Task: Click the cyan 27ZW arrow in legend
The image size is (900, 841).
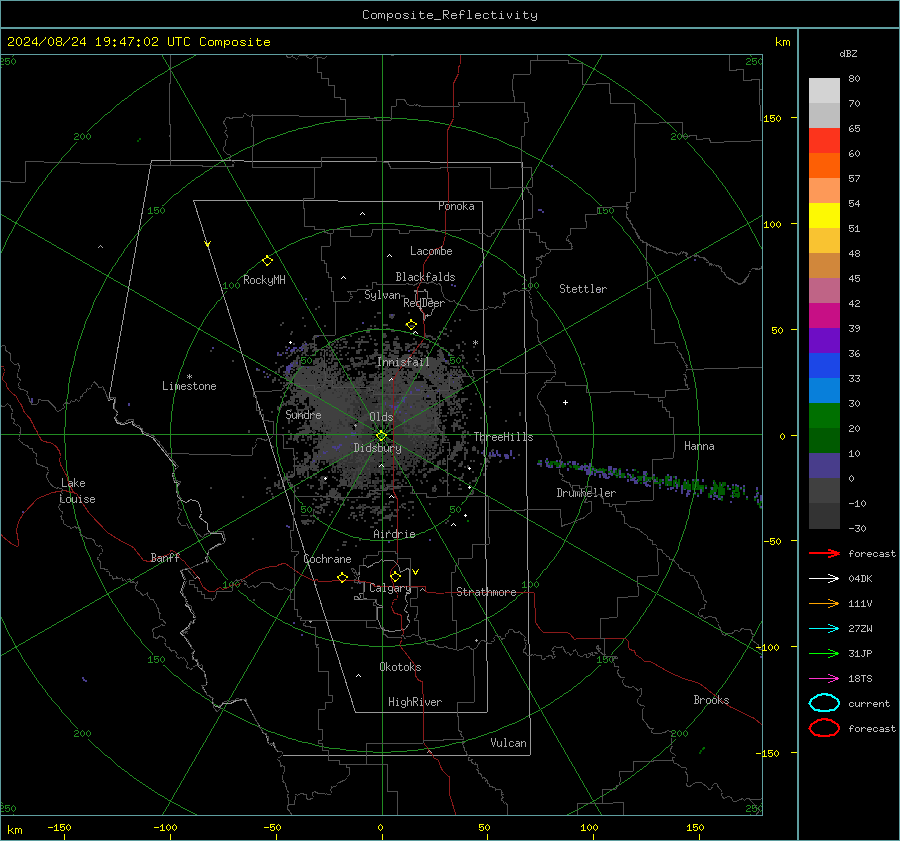Action: pos(824,629)
